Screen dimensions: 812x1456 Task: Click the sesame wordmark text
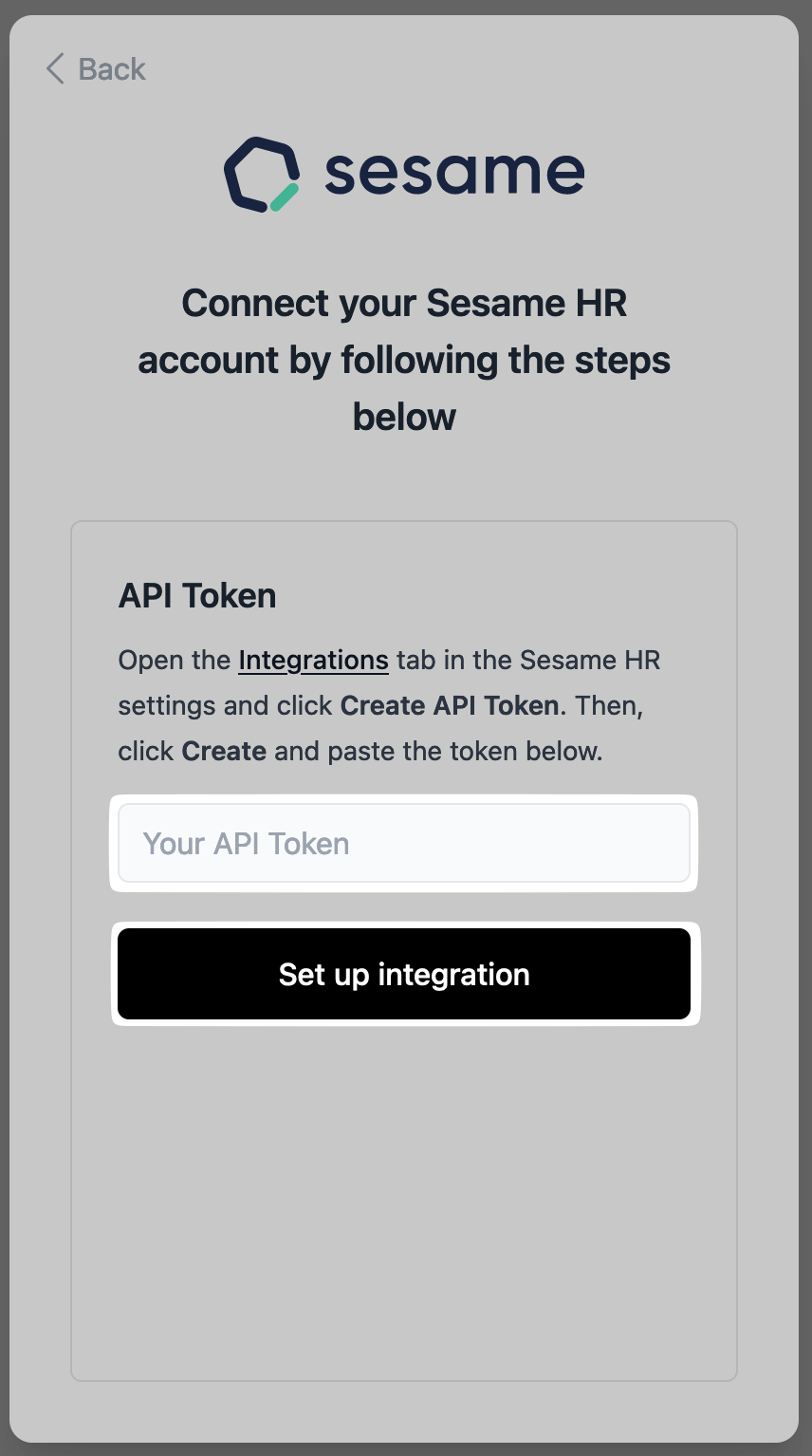[x=454, y=172]
